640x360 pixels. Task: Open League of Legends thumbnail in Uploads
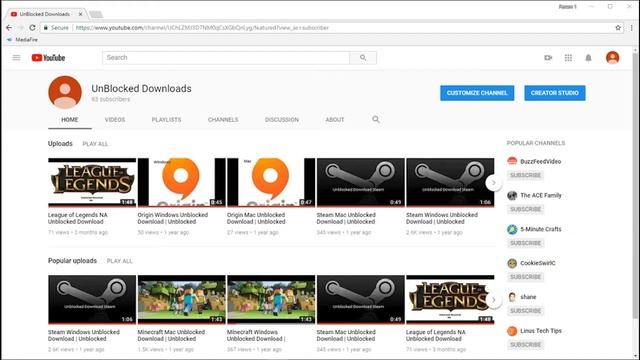click(92, 182)
